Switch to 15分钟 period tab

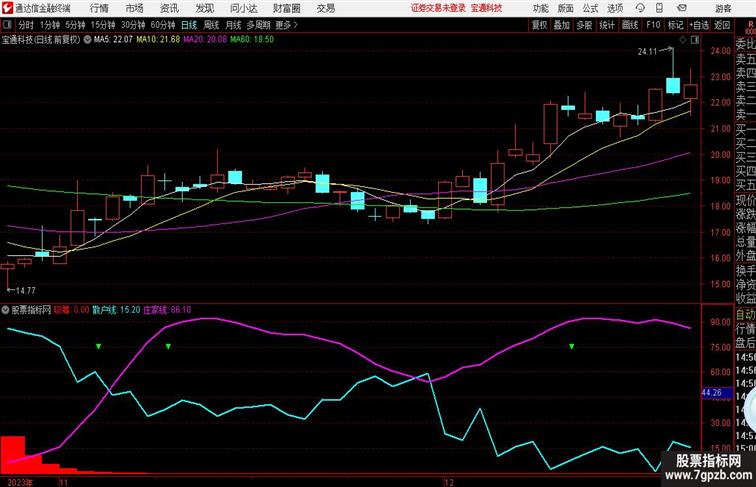click(103, 25)
